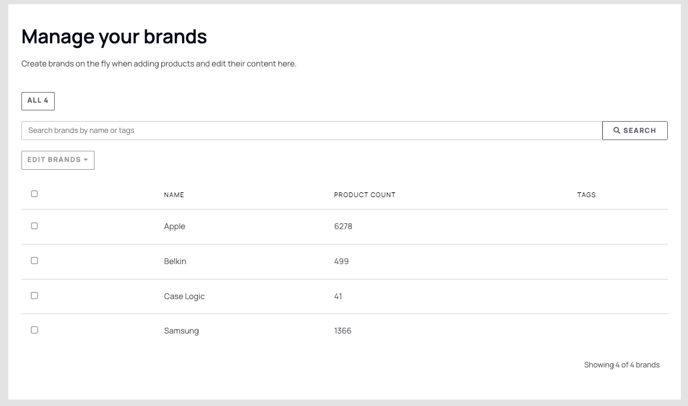
Task: Click the Tags column header
Action: point(586,195)
